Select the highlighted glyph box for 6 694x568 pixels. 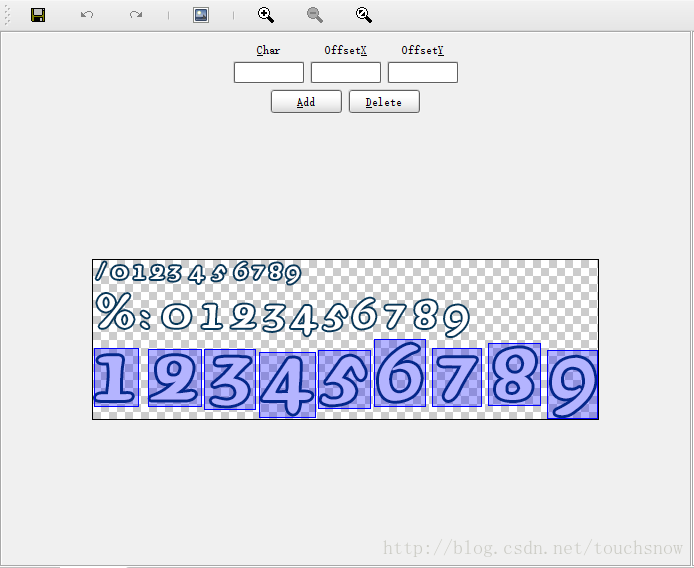[x=400, y=373]
